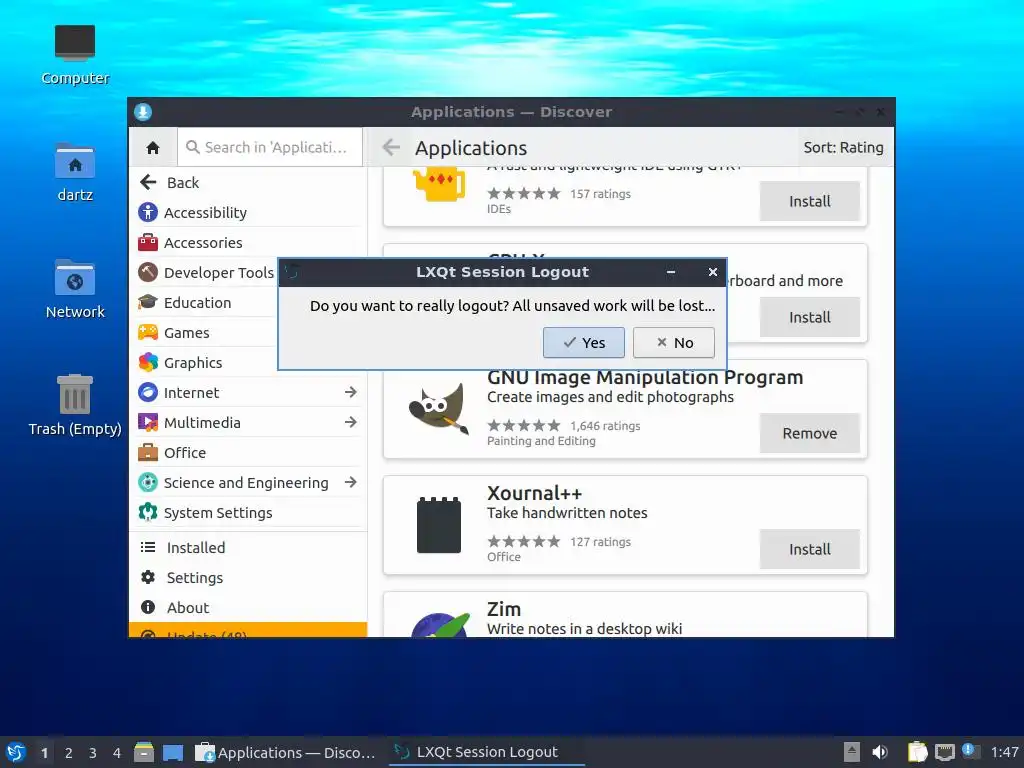Image resolution: width=1024 pixels, height=768 pixels.
Task: Open the GNU Image Manipulation Program title
Action: 645,377
